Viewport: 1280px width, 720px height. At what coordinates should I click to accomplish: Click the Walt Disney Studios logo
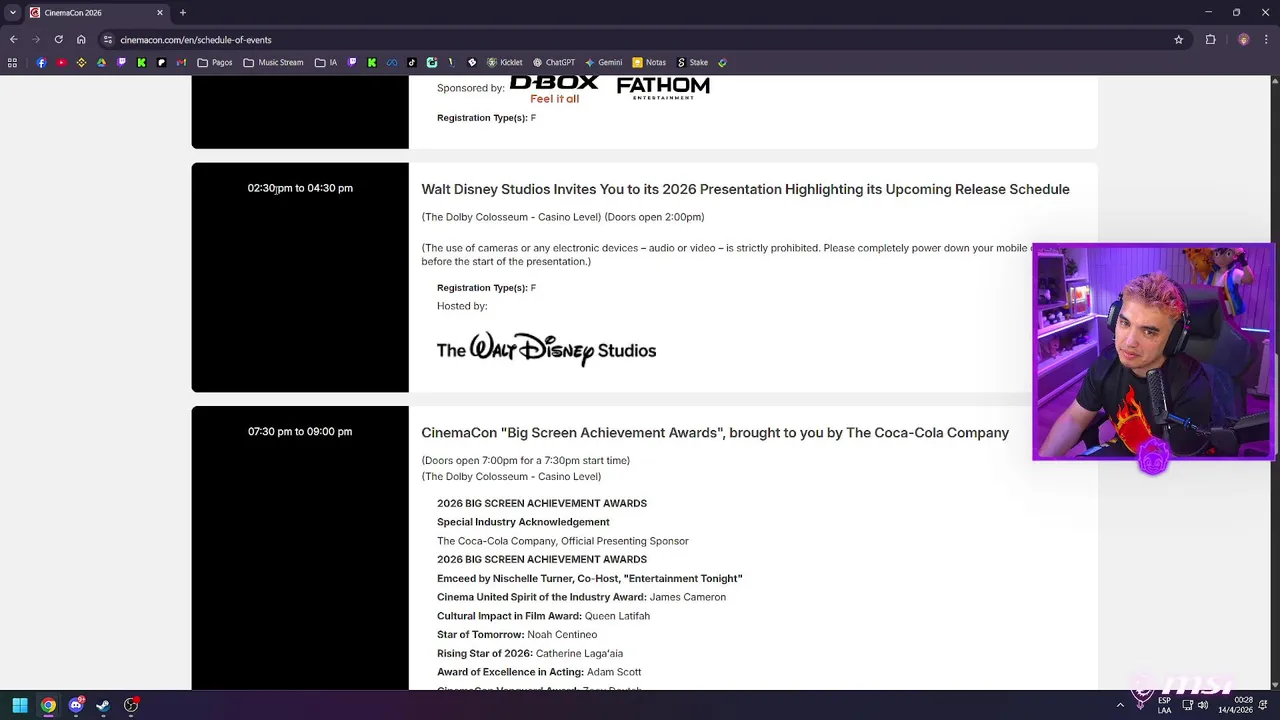click(546, 350)
